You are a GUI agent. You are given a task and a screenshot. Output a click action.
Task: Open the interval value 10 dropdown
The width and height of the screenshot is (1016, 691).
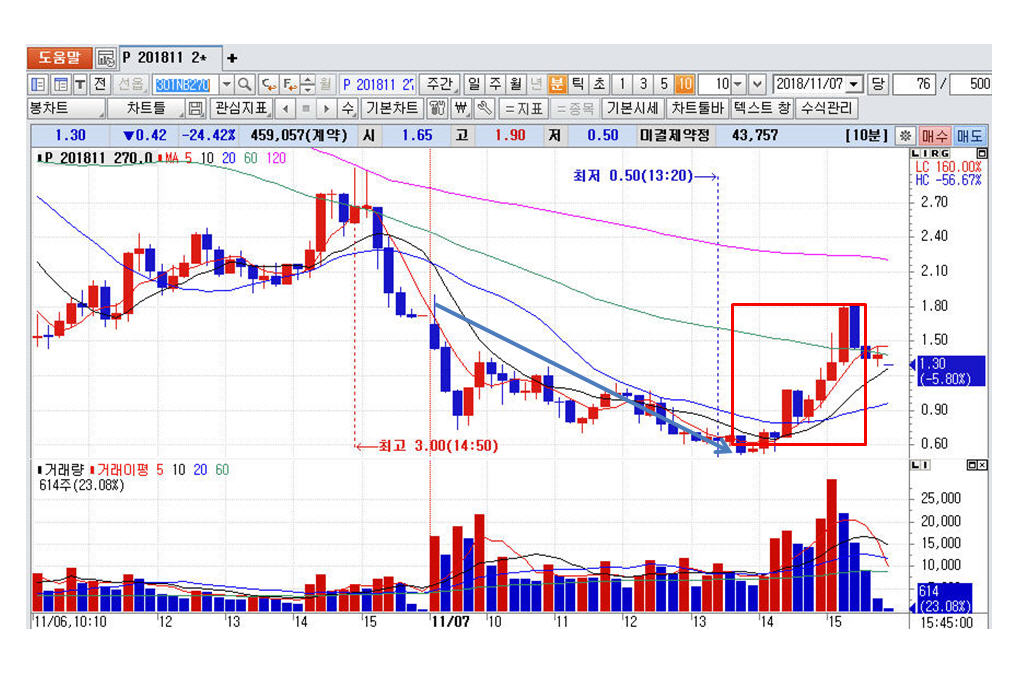[737, 84]
